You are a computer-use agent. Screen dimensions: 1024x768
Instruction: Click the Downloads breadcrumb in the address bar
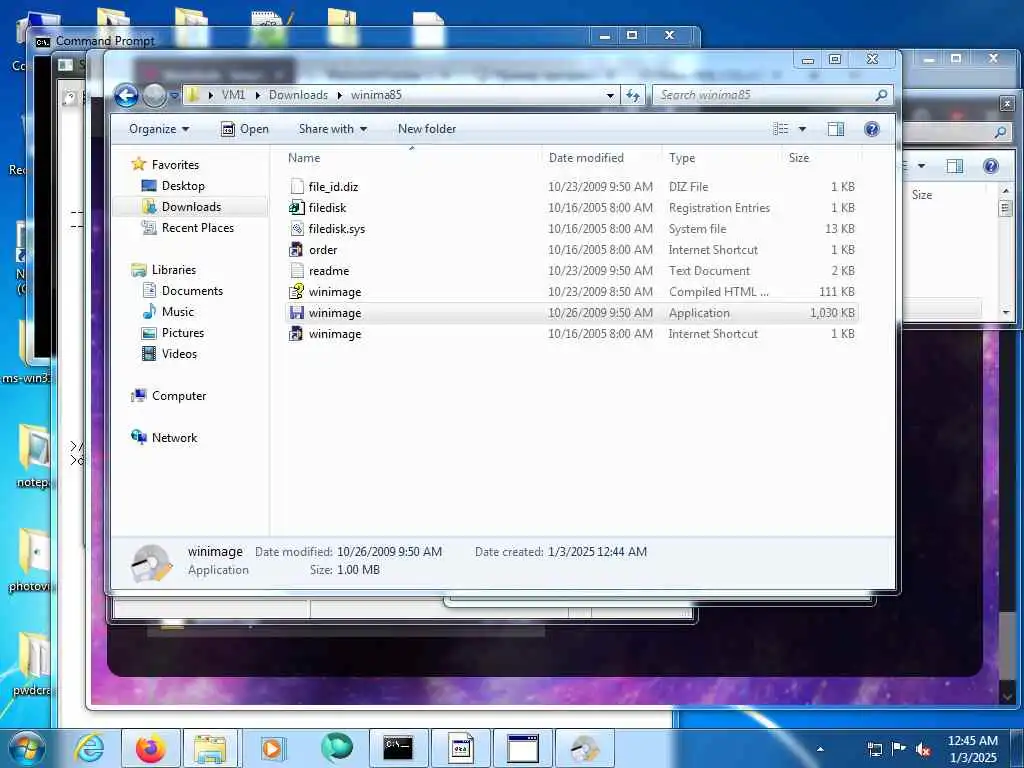[298, 95]
